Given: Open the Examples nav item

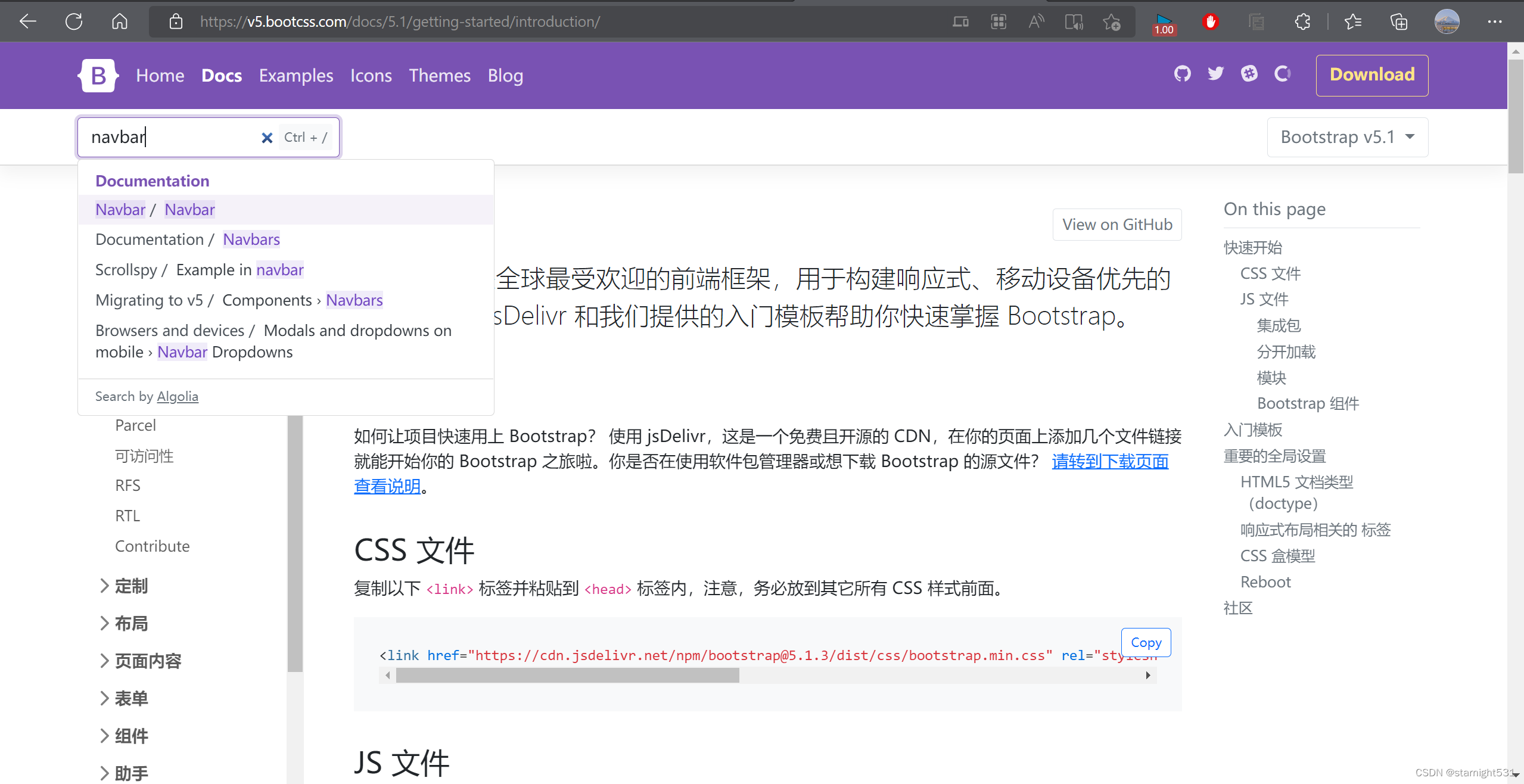Looking at the screenshot, I should tap(296, 76).
